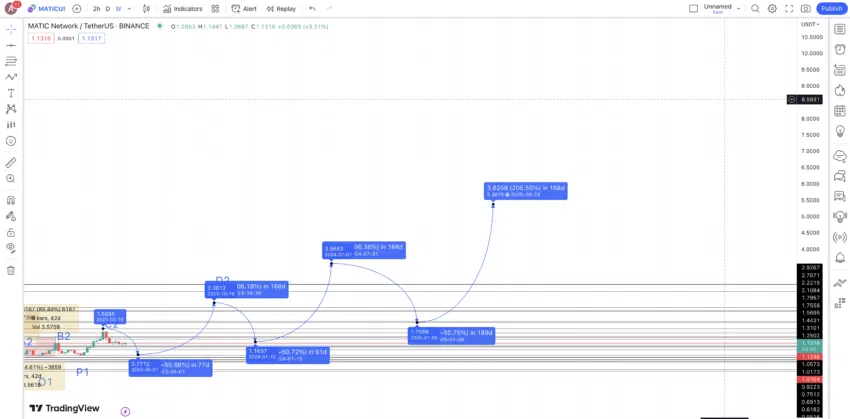Select the D daily timeframe
This screenshot has width=850, height=419.
(108, 9)
